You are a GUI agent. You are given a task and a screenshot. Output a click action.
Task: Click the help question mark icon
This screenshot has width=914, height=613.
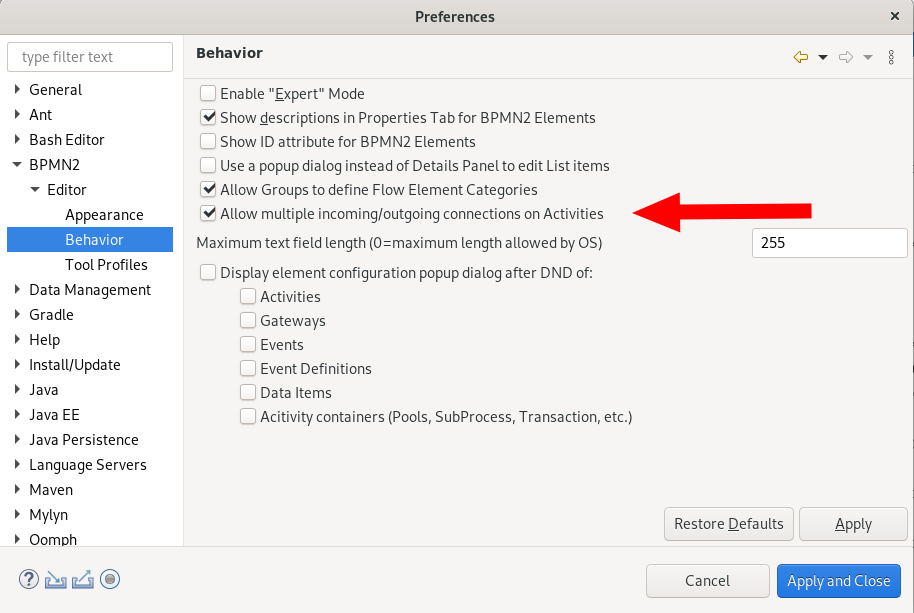pyautogui.click(x=29, y=579)
